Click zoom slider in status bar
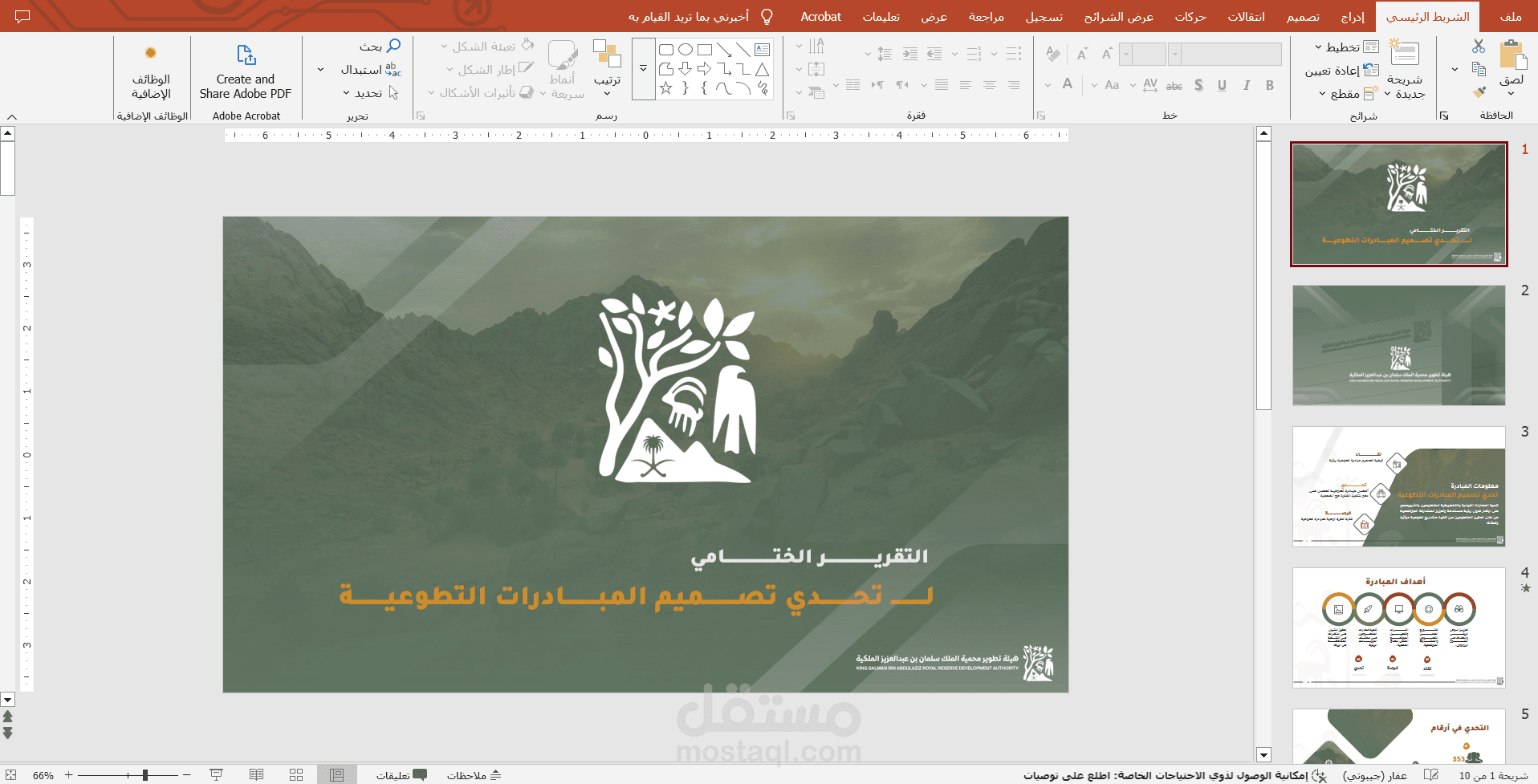This screenshot has height=784, width=1538. [128, 775]
